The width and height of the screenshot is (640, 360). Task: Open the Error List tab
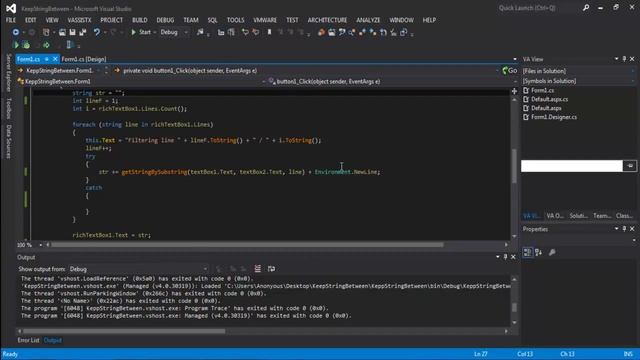28,340
